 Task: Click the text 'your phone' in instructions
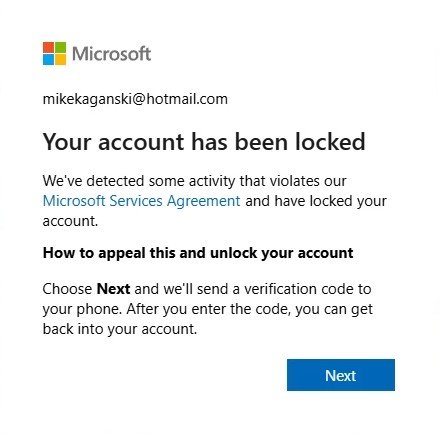82,309
